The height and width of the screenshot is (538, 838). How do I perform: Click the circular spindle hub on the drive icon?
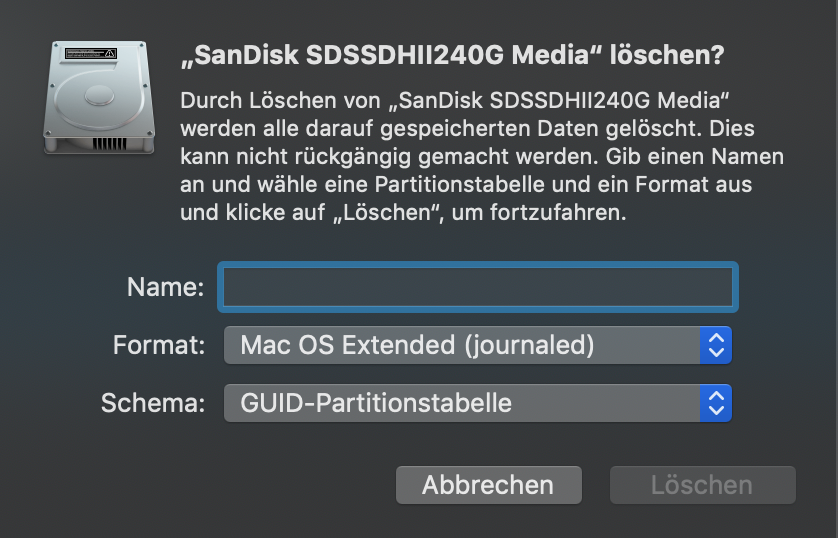coord(99,97)
